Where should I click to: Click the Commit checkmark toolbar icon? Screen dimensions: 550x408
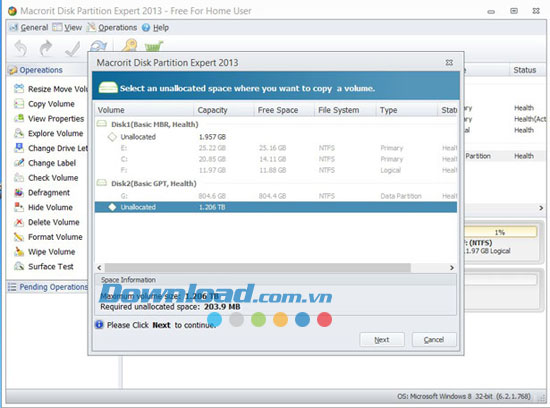[72, 48]
